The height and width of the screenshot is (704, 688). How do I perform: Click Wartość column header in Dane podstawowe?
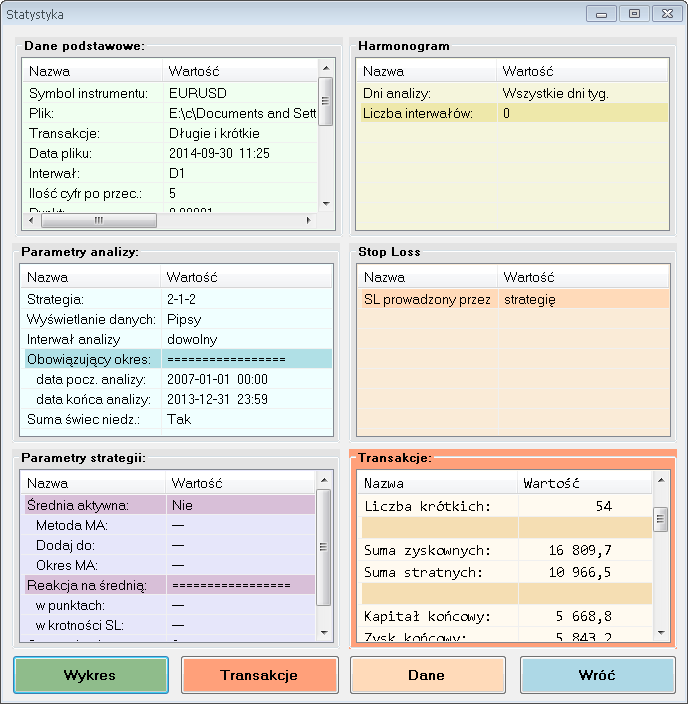click(240, 71)
